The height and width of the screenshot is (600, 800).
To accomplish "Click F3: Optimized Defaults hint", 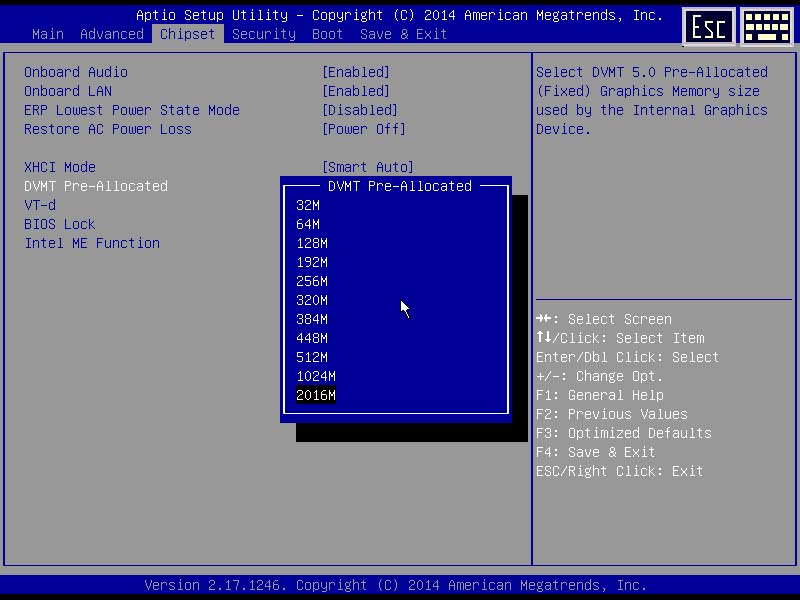I will tap(623, 433).
